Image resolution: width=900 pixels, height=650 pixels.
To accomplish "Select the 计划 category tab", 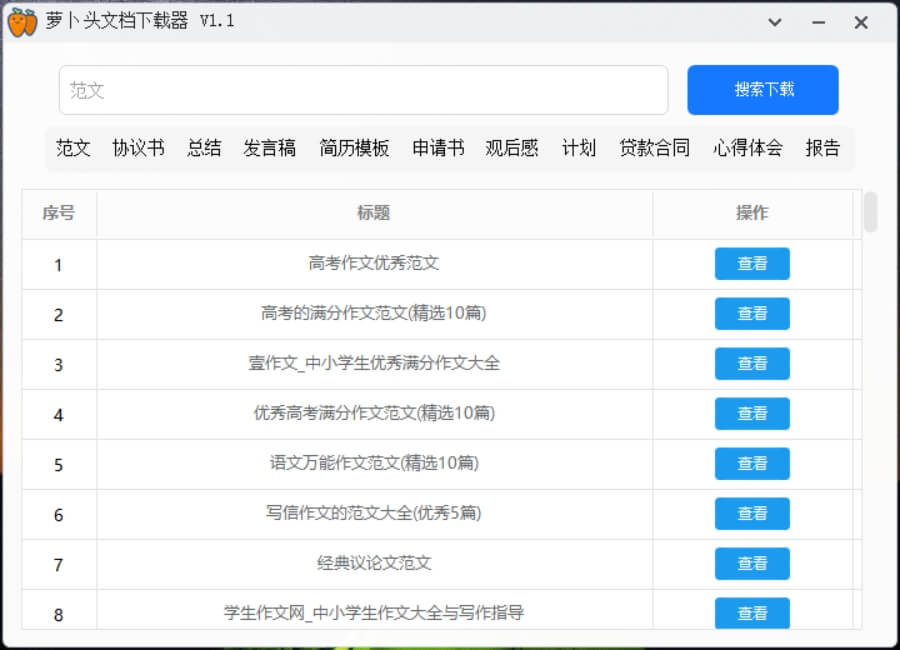I will click(x=579, y=148).
